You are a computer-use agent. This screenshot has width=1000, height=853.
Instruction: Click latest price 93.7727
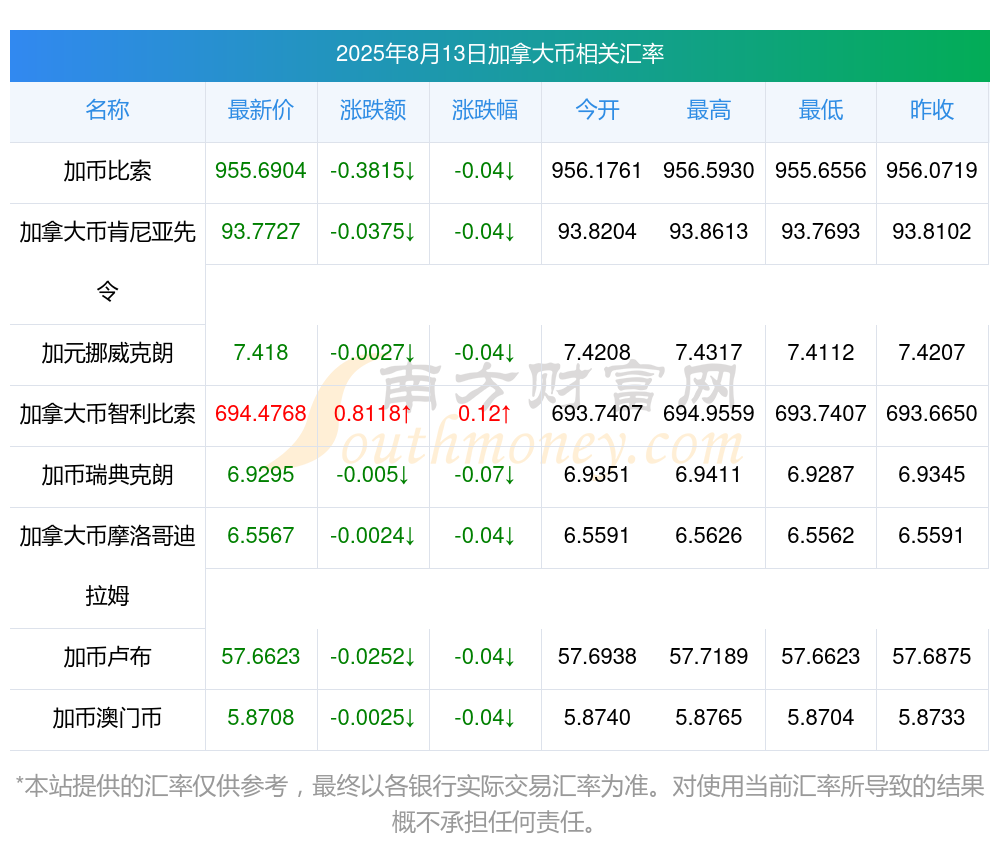(x=261, y=231)
